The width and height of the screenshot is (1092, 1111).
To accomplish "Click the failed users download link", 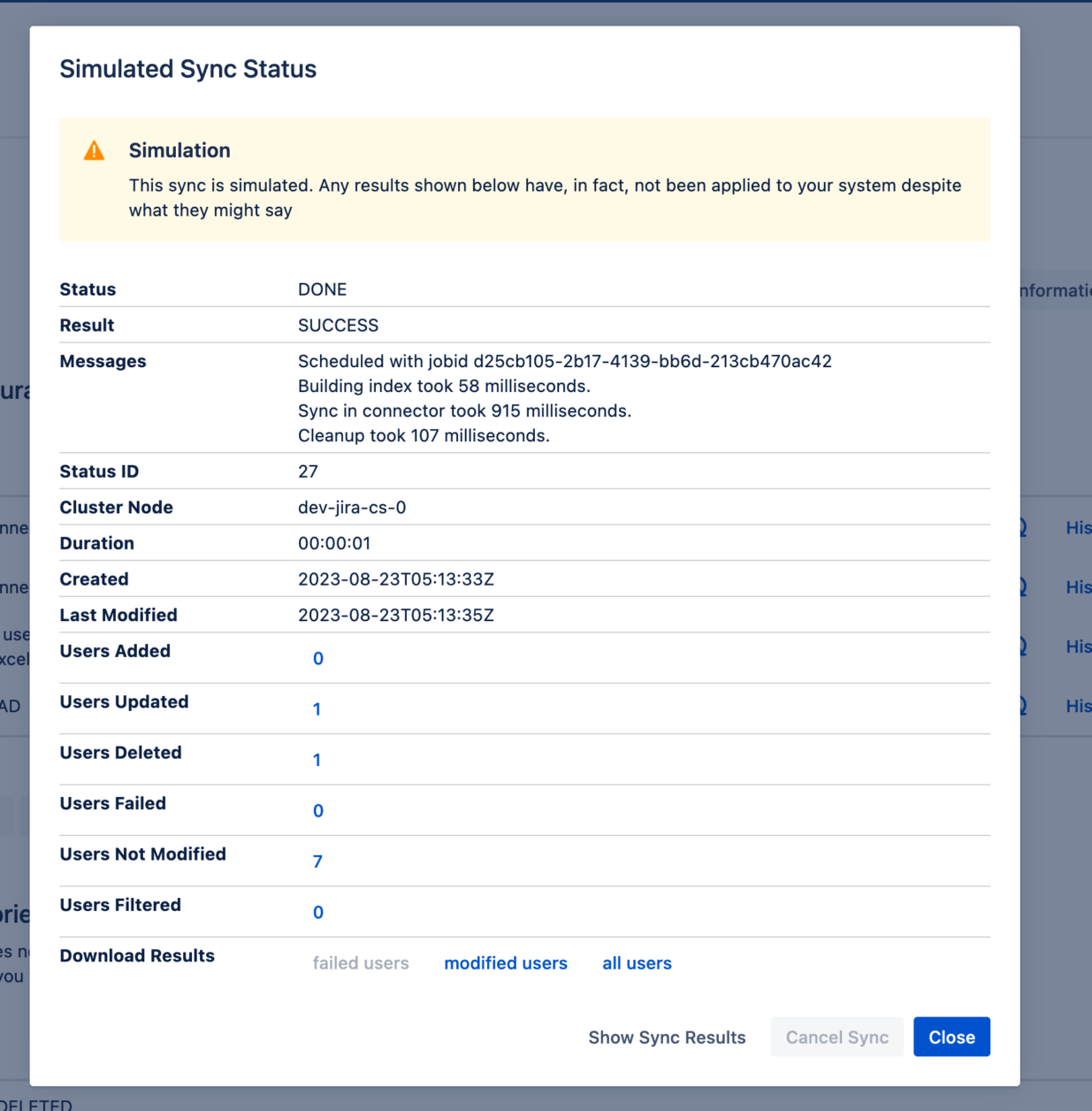I will click(361, 963).
